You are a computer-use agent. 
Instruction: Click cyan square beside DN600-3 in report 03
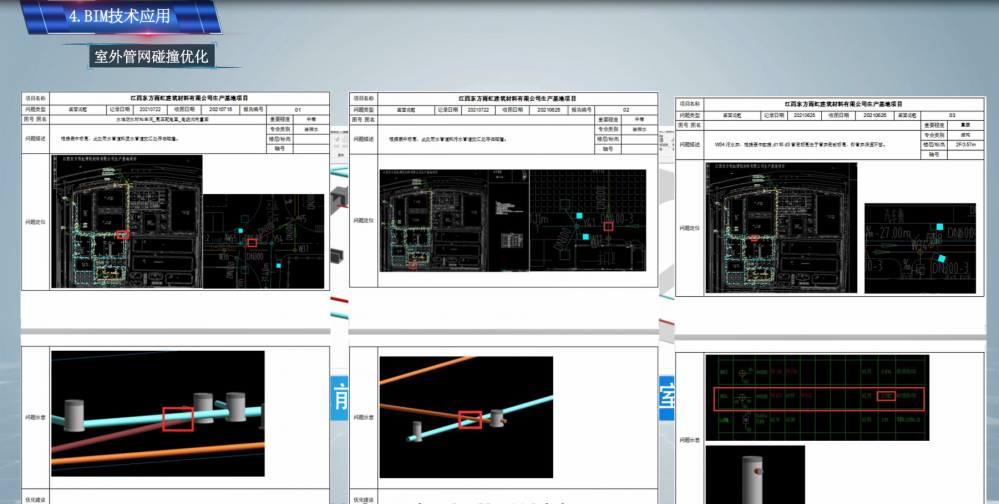pyautogui.click(x=936, y=228)
